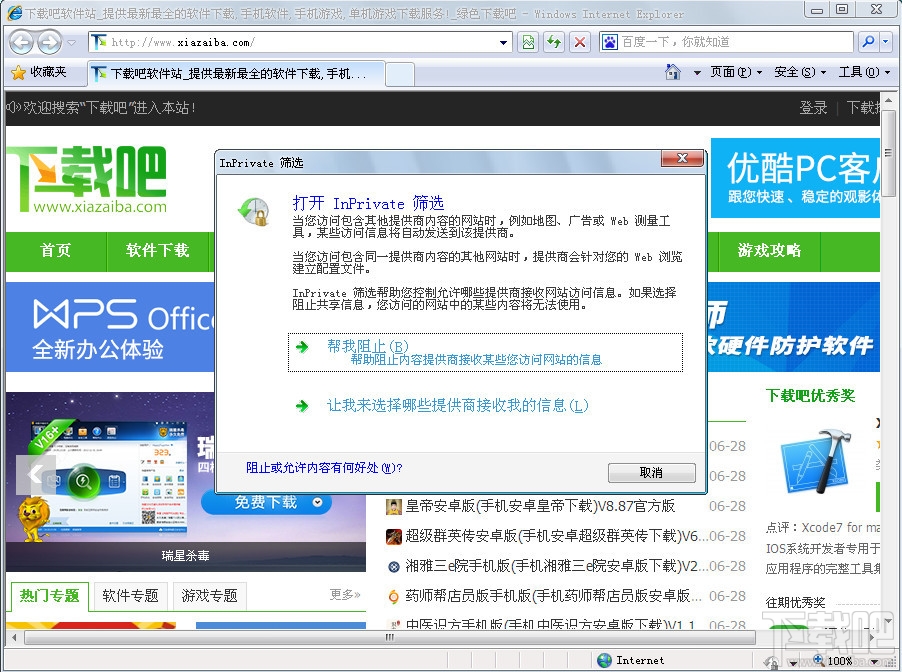This screenshot has height=672, width=902.
Task: Select the 软件下载 navigation menu item
Action: 159,252
